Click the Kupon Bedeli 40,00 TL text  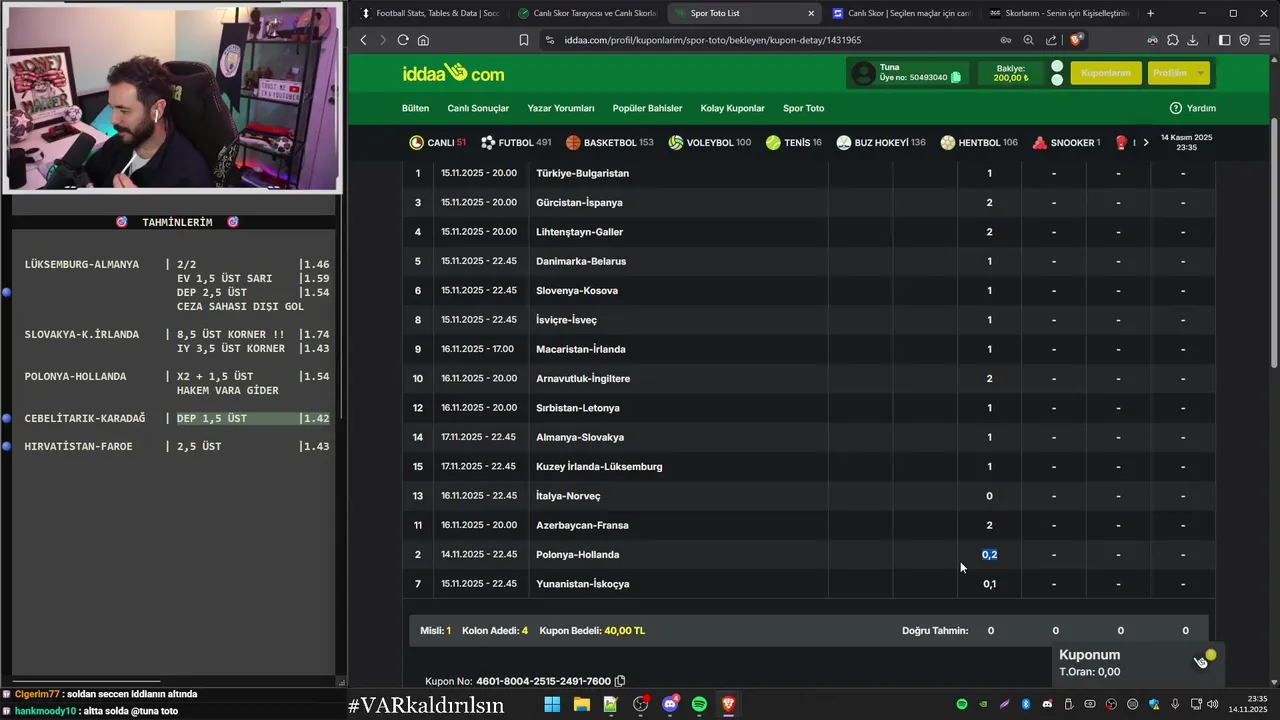592,631
